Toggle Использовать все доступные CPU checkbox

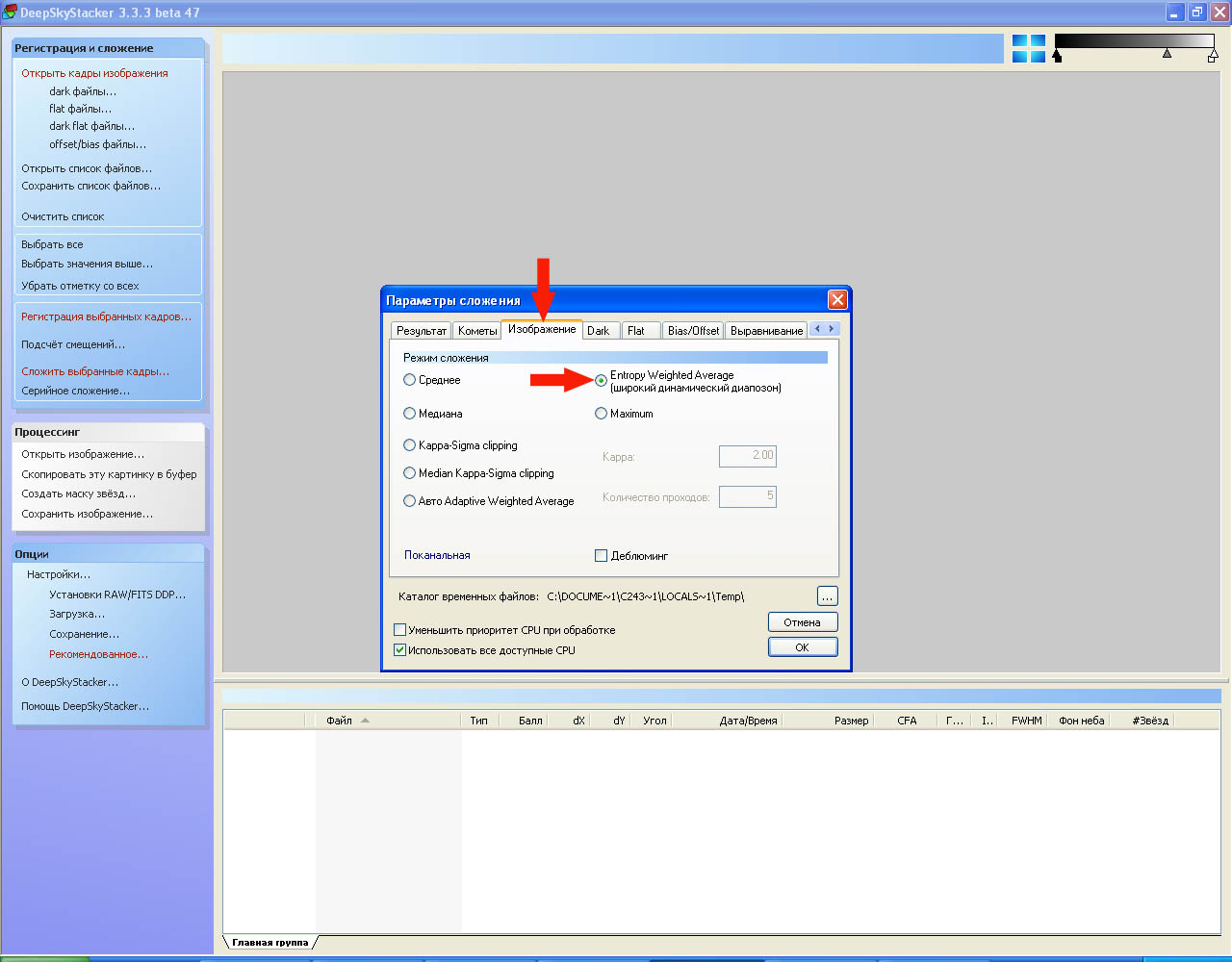point(400,650)
